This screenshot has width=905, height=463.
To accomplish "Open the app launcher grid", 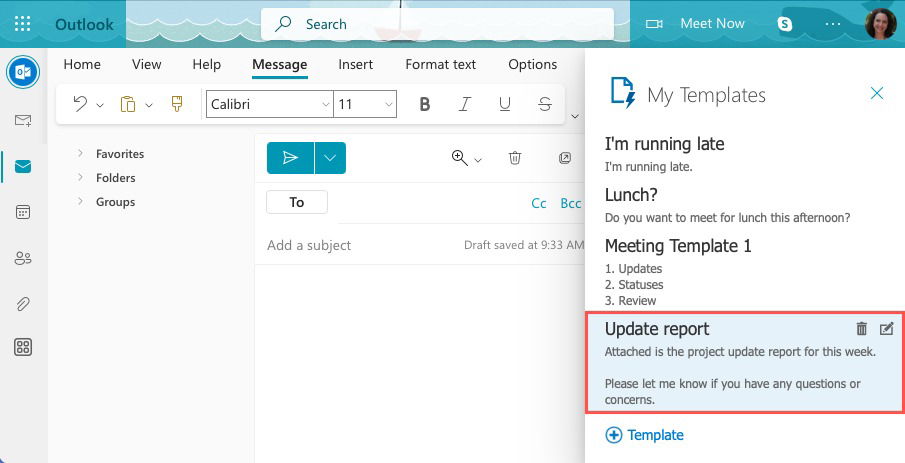I will pyautogui.click(x=23, y=24).
